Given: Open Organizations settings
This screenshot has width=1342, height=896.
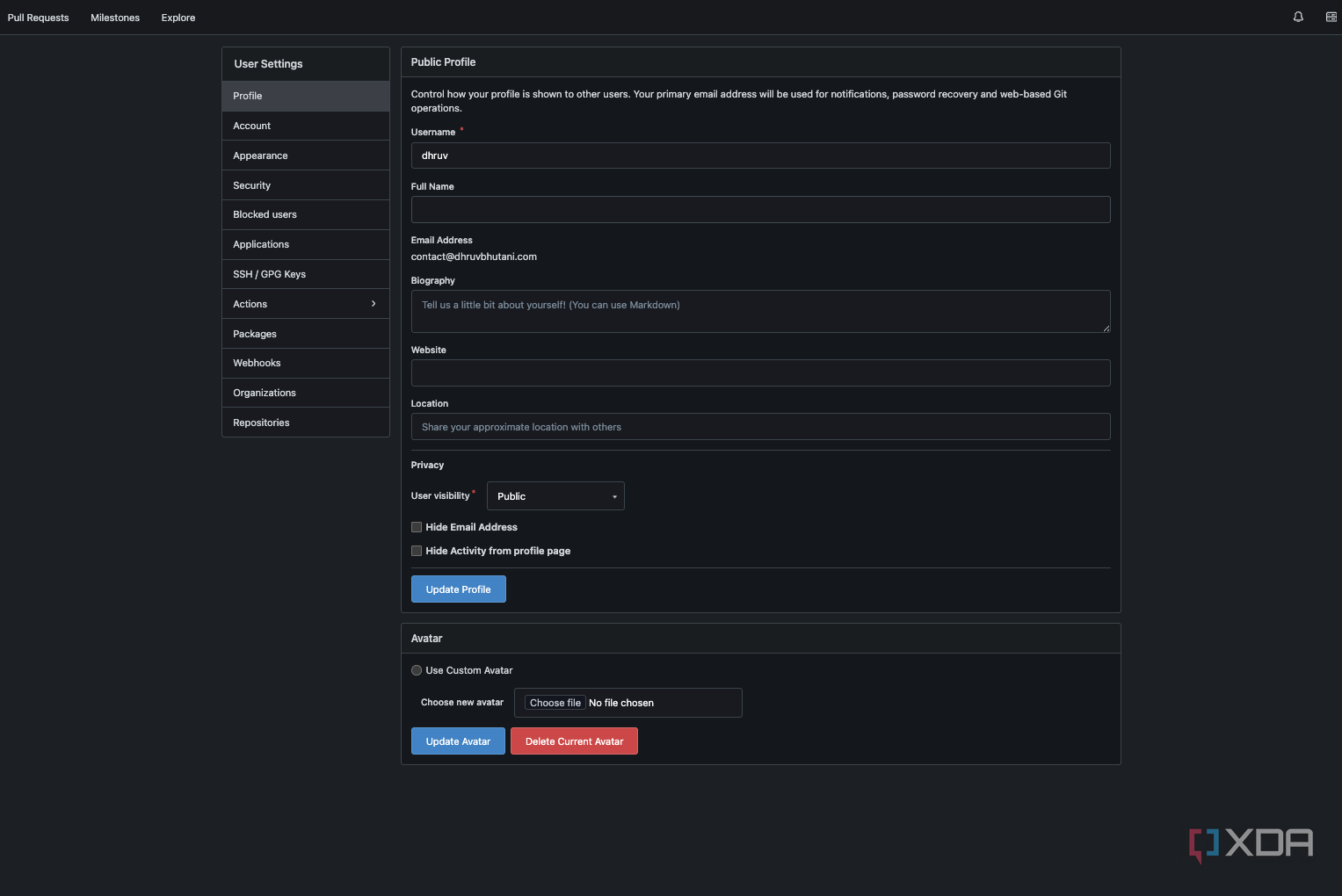Looking at the screenshot, I should pos(306,393).
